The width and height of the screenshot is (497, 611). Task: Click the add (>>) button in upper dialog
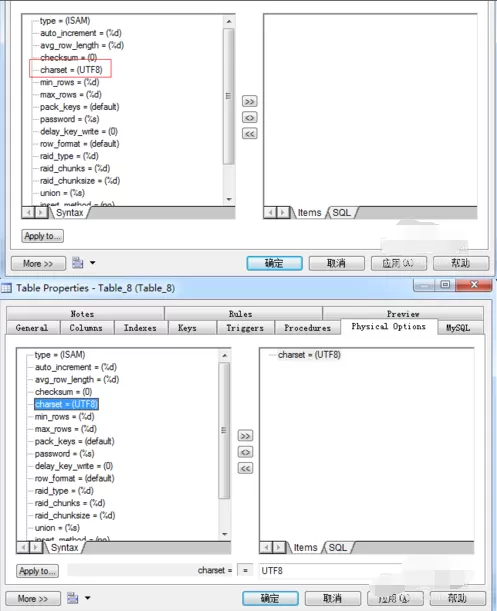[x=249, y=101]
